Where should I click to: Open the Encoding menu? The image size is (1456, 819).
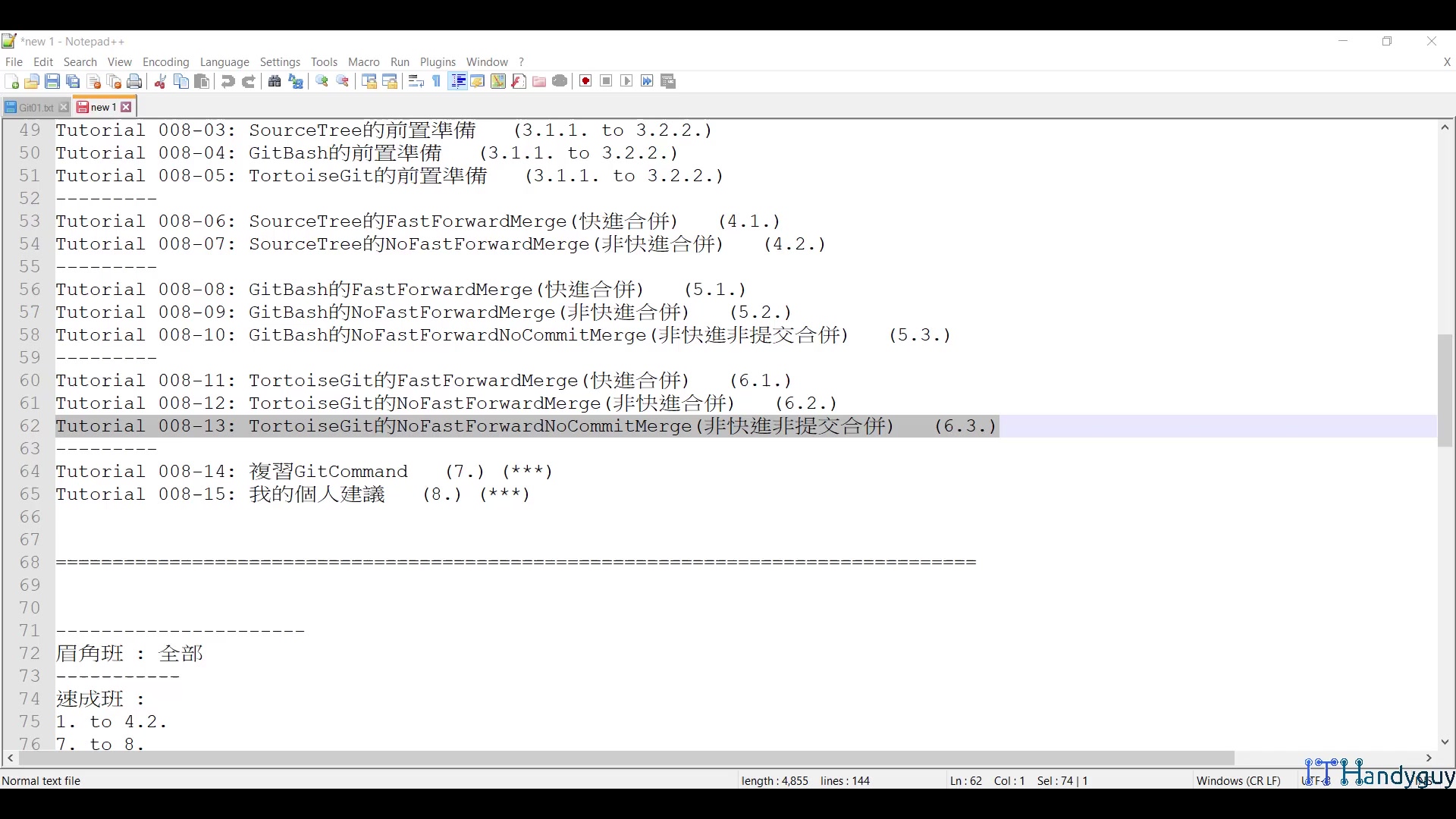click(x=165, y=62)
